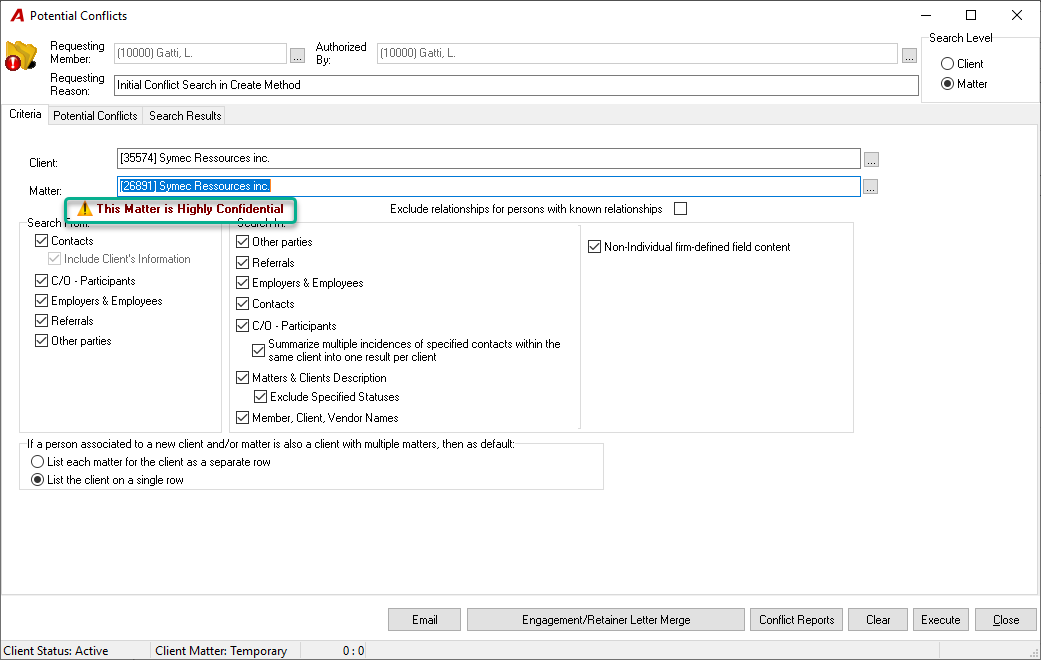Image resolution: width=1041 pixels, height=660 pixels.
Task: Uncheck Non-Individual firm-defined field content
Action: tap(594, 247)
